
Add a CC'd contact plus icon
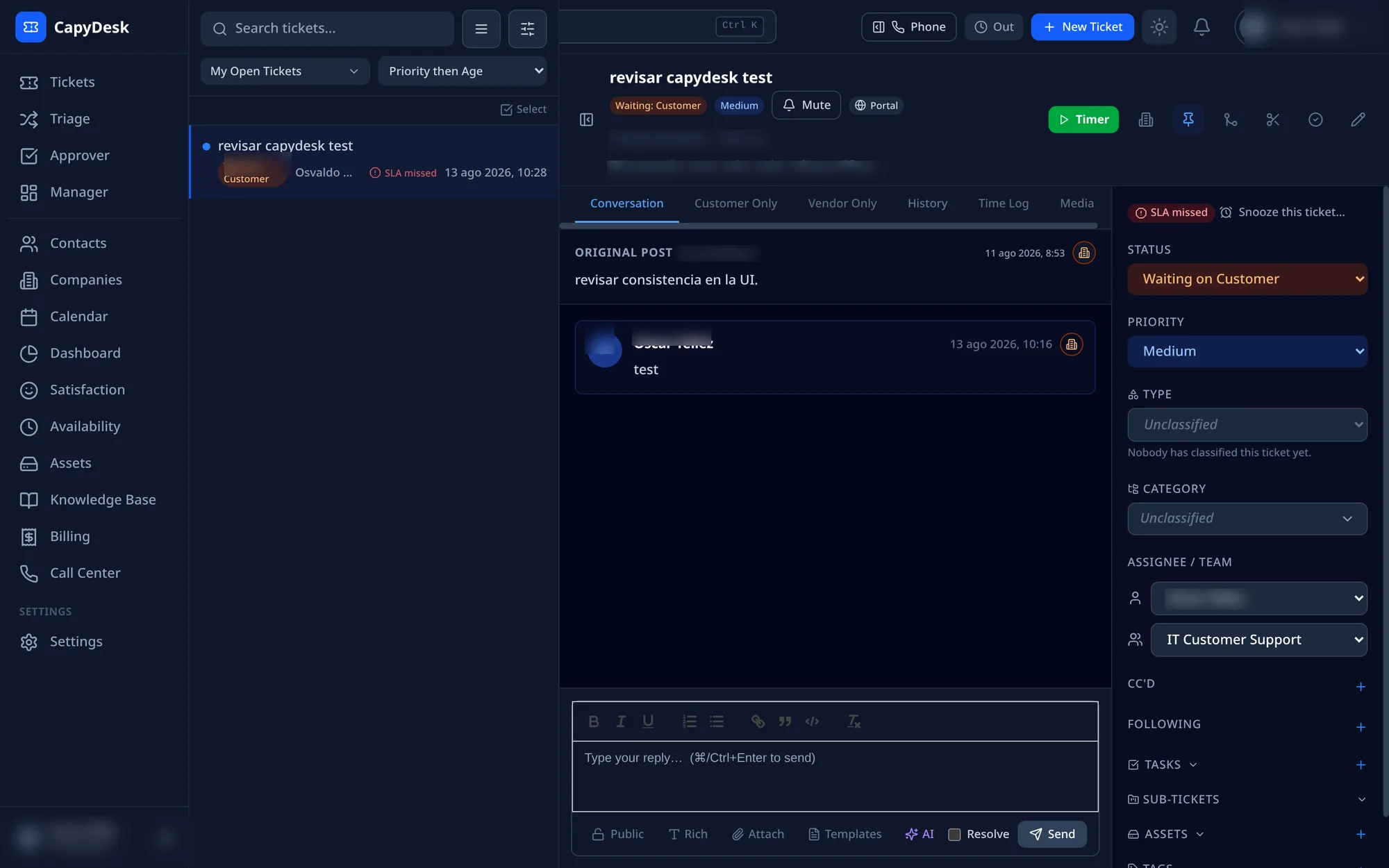tap(1361, 687)
